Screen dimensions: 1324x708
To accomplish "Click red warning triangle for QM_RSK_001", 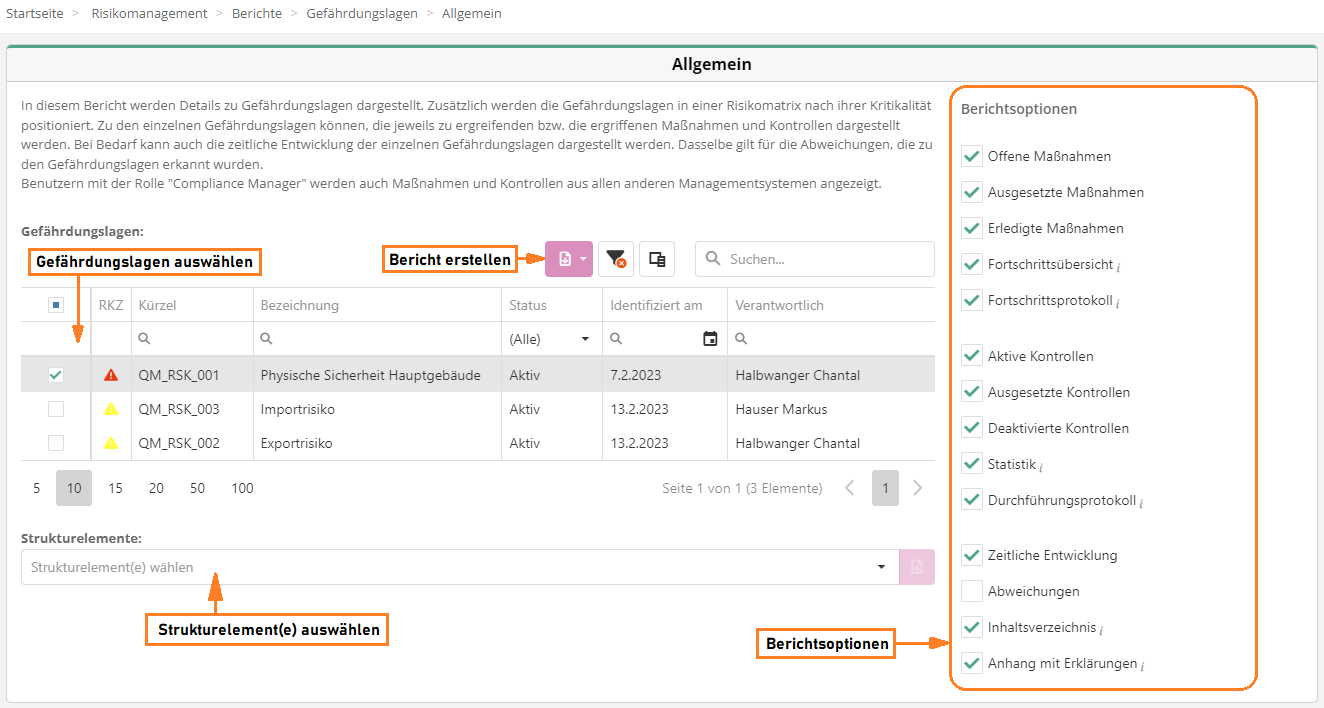I will (111, 375).
